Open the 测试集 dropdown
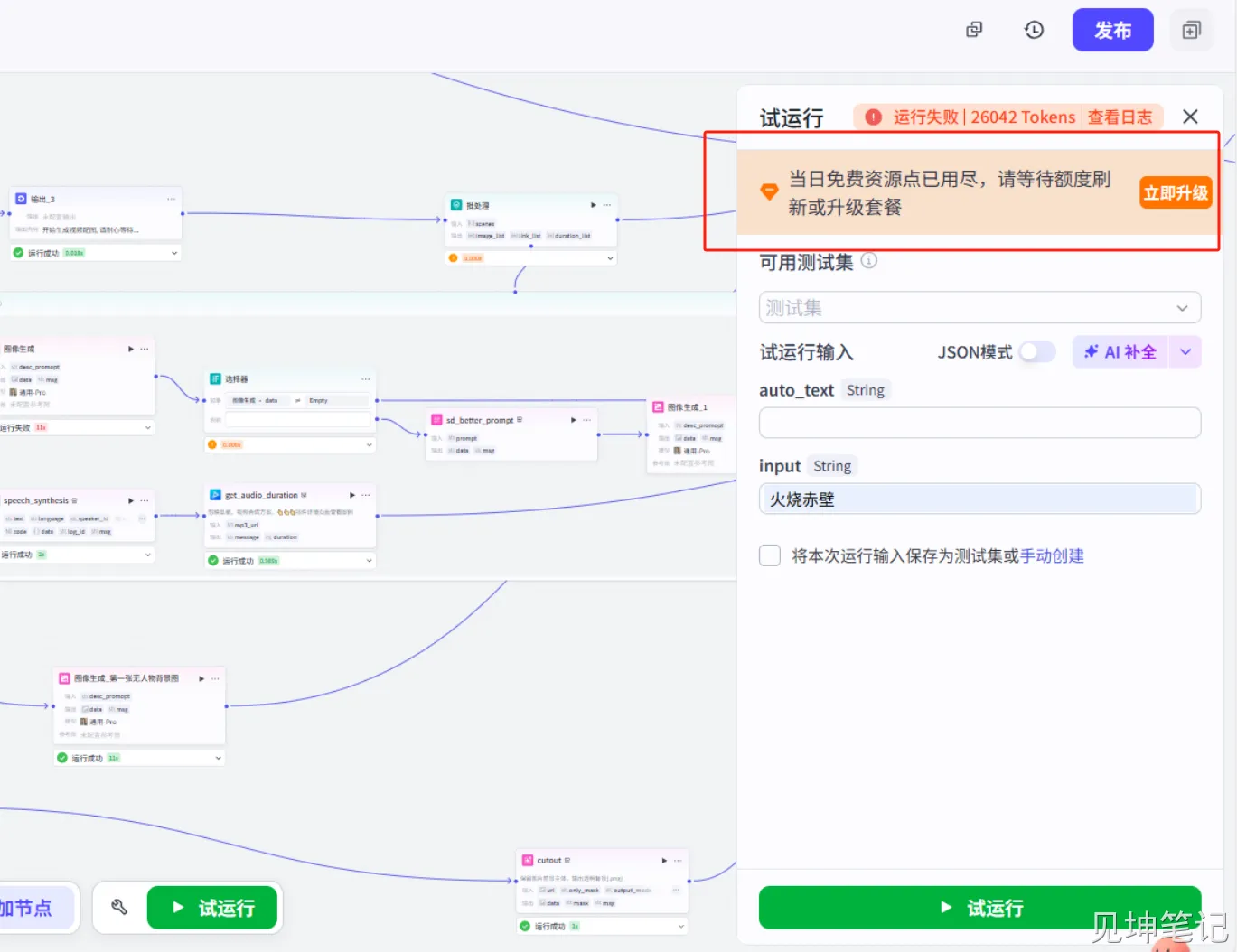Screen dimensions: 1237x952 click(x=979, y=308)
